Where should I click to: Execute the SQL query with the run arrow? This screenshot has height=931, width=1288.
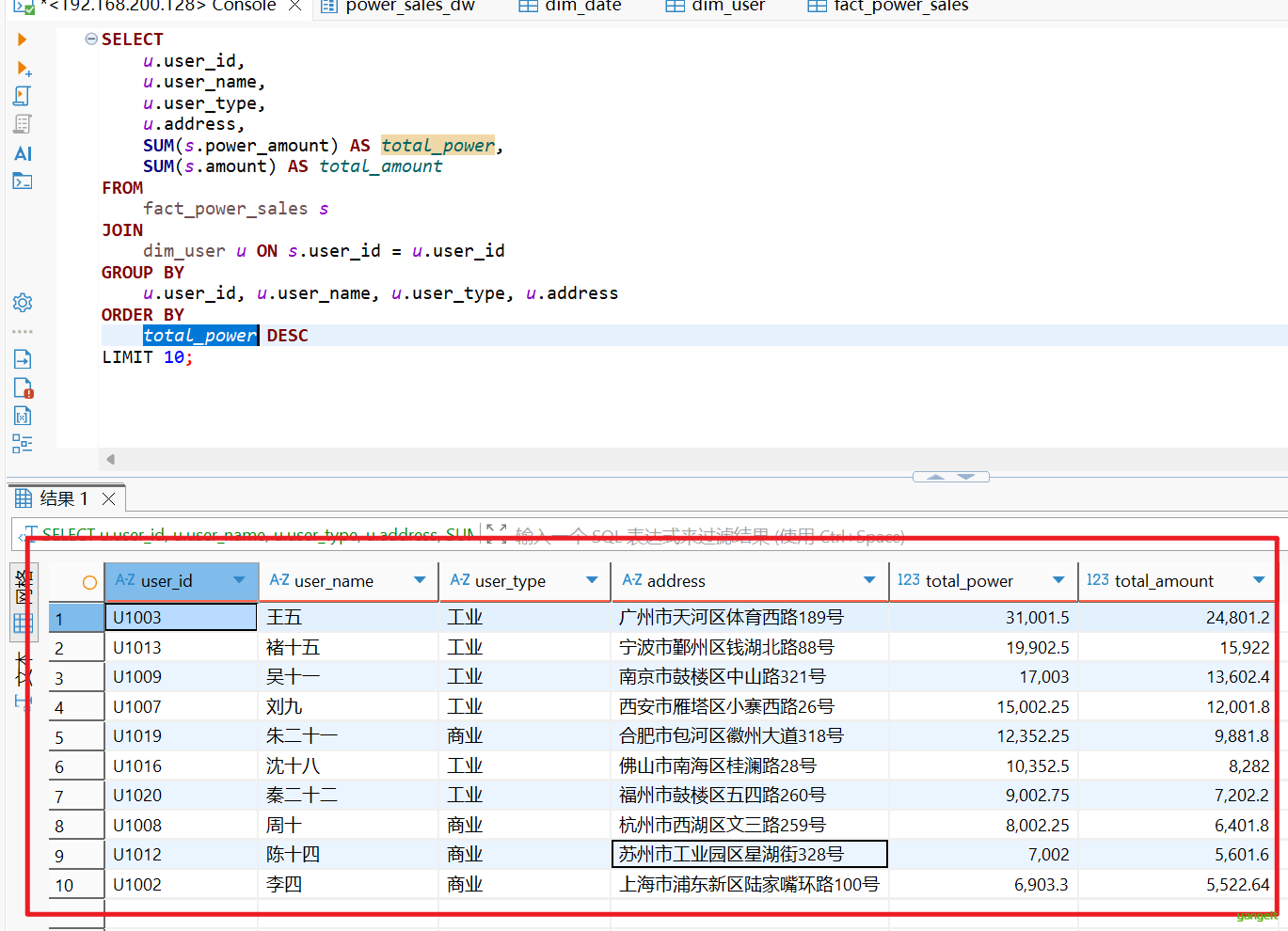point(23,39)
